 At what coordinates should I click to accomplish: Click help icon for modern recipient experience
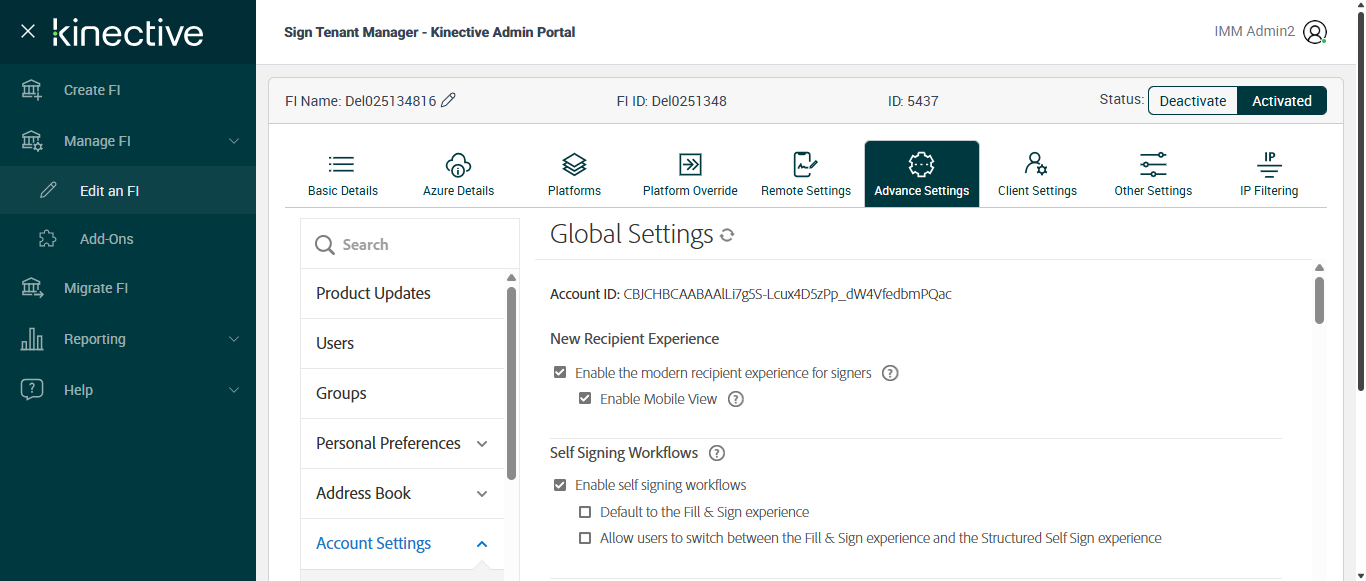point(890,373)
